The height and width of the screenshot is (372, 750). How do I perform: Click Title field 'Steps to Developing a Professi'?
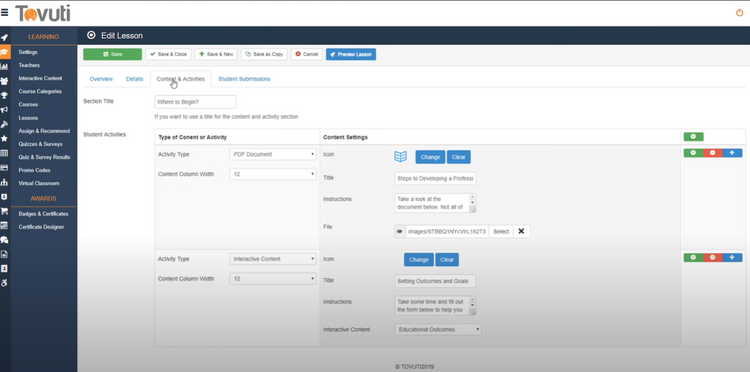click(435, 178)
